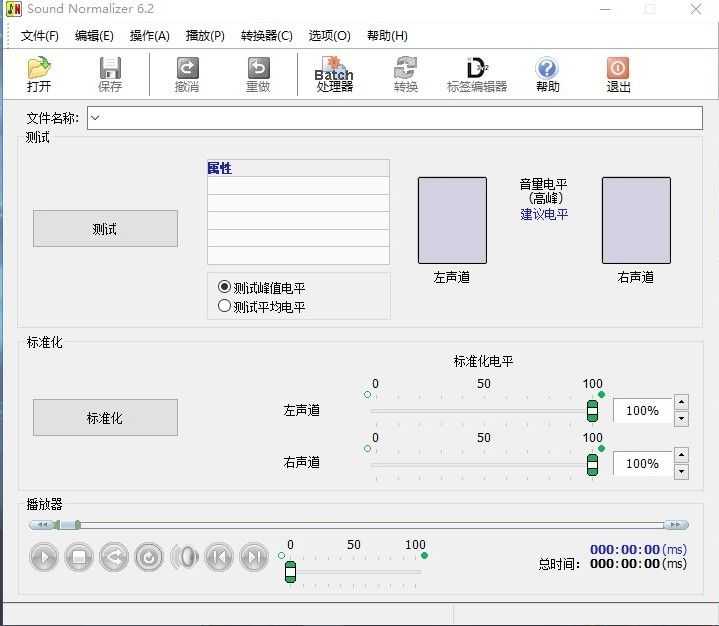Stop playback with the player stop button
Viewport: 719px width, 626px height.
(79, 557)
